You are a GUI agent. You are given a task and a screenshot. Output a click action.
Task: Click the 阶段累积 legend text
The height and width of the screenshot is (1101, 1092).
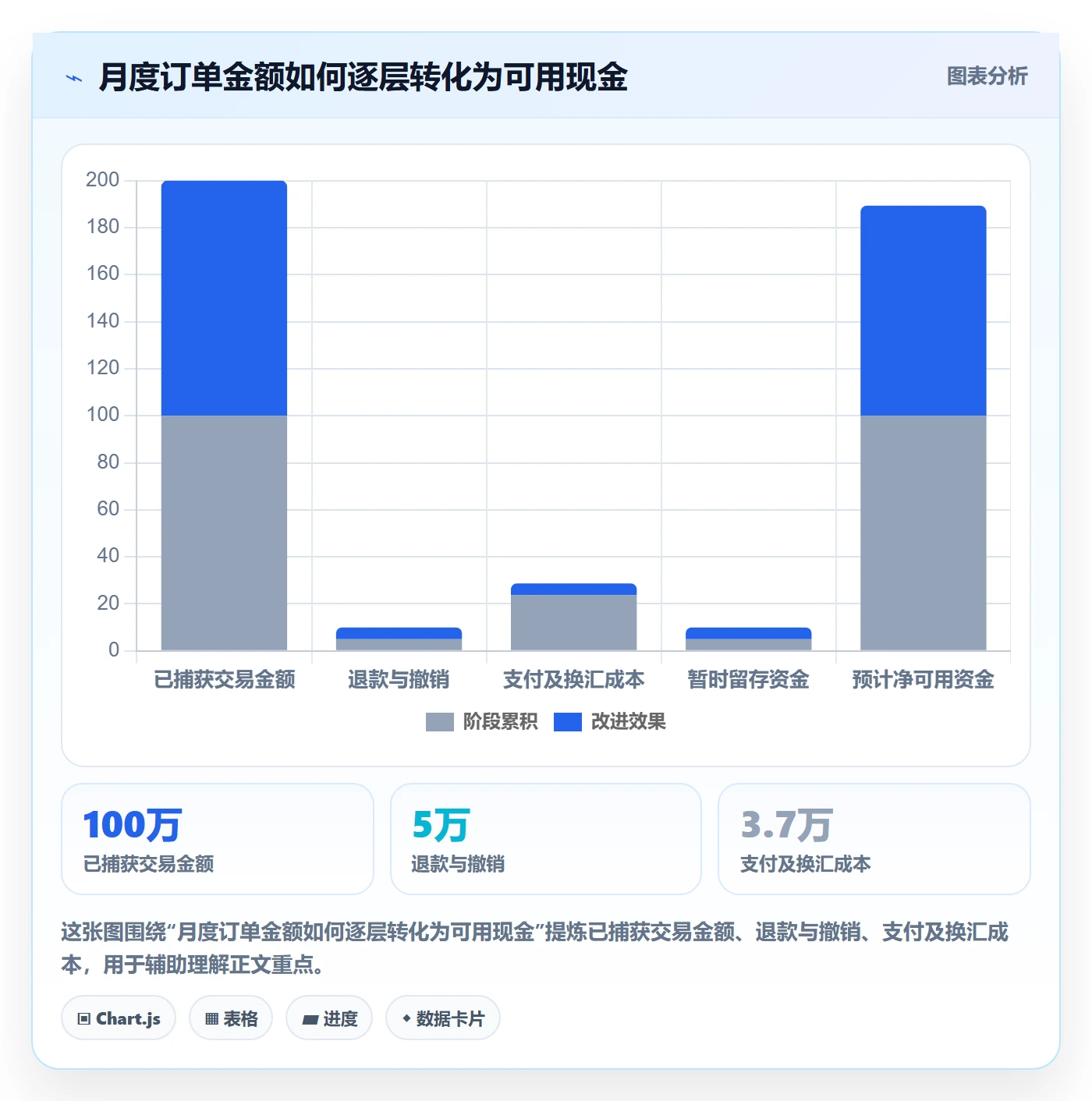point(500,722)
